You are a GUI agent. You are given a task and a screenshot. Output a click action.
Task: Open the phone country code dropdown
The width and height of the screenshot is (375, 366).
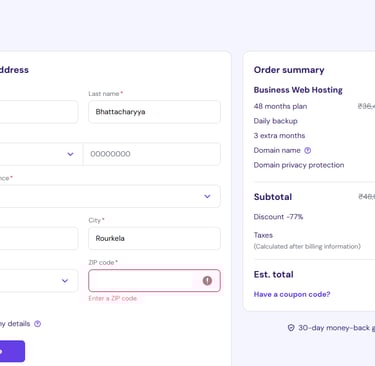coord(40,154)
